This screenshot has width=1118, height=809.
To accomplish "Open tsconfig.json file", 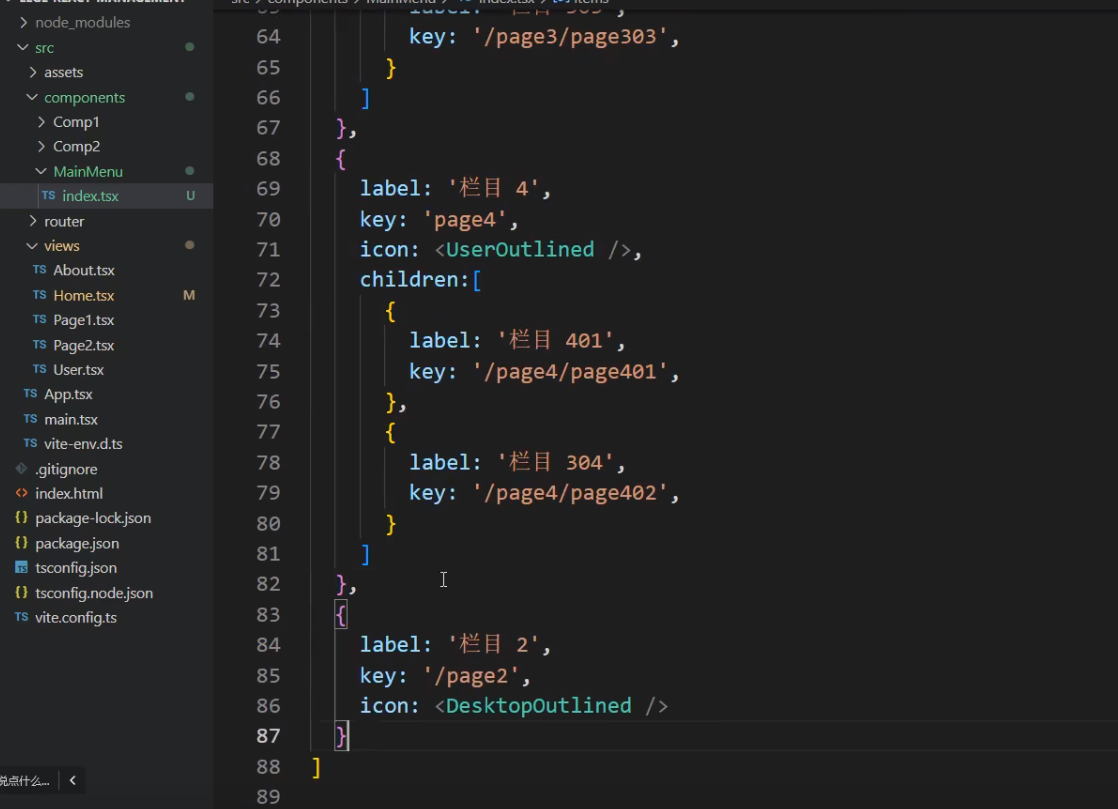I will [76, 568].
